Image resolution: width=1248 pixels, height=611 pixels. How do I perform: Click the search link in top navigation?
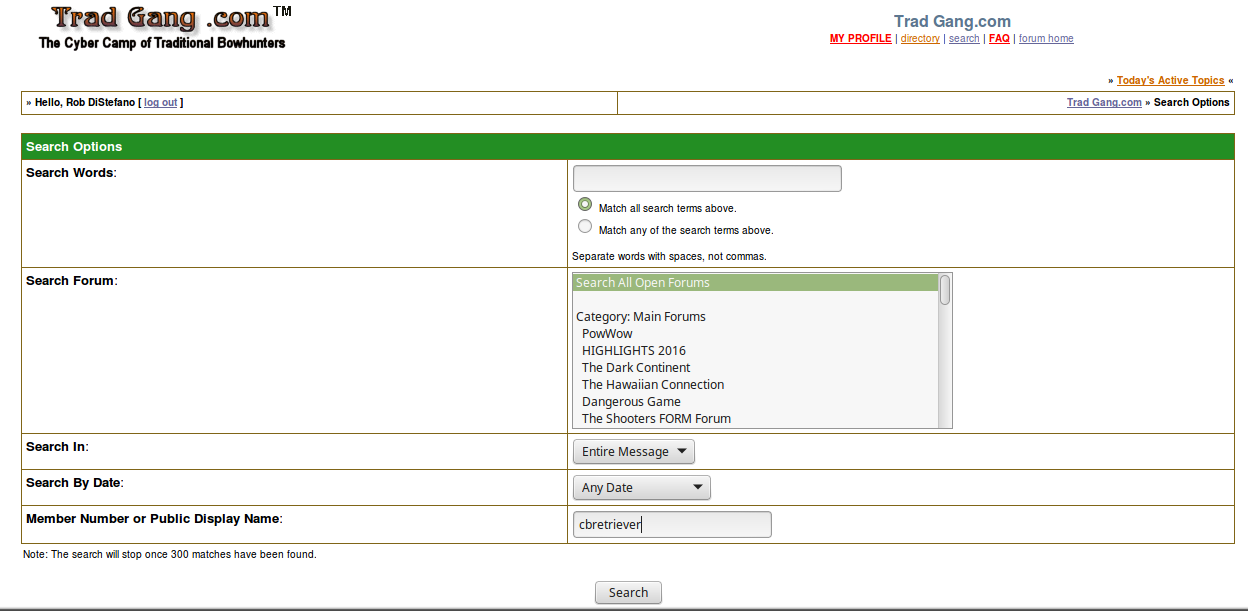964,39
